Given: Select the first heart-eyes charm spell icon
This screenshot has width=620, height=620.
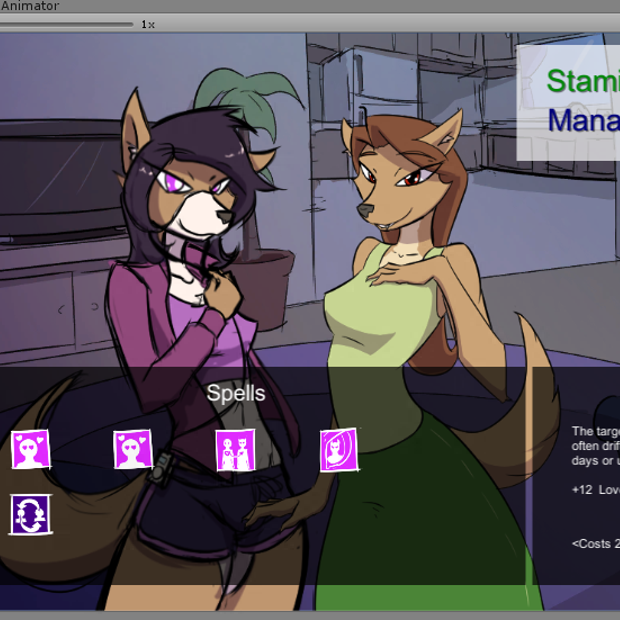Looking at the screenshot, I should coord(30,450).
